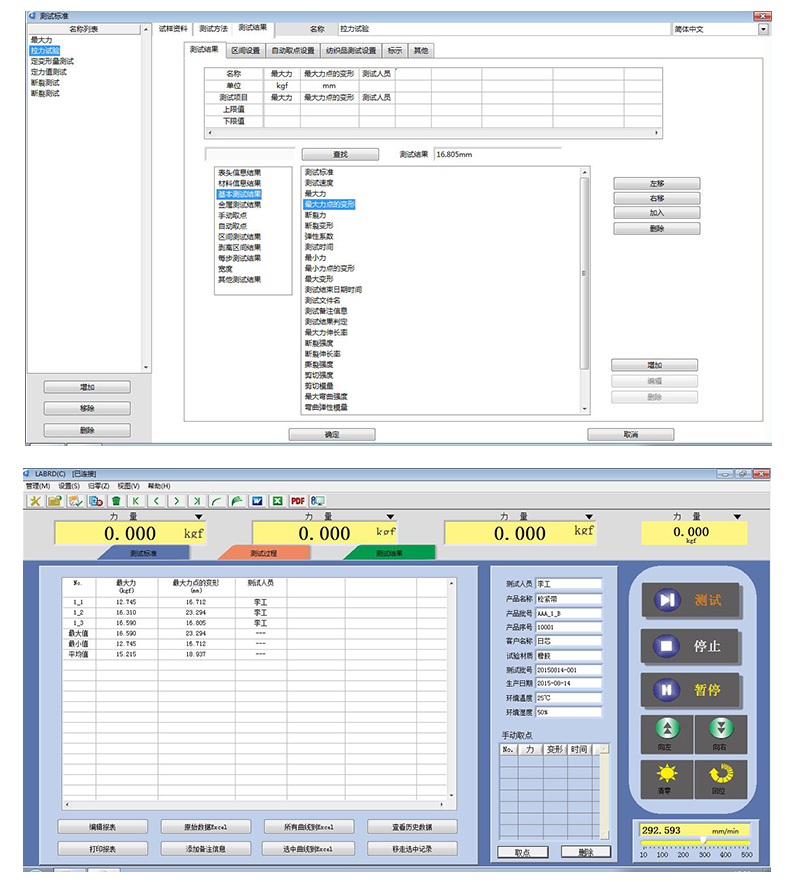Open the 设置(S) menu
Viewport: 790px width, 882px height.
[69, 486]
